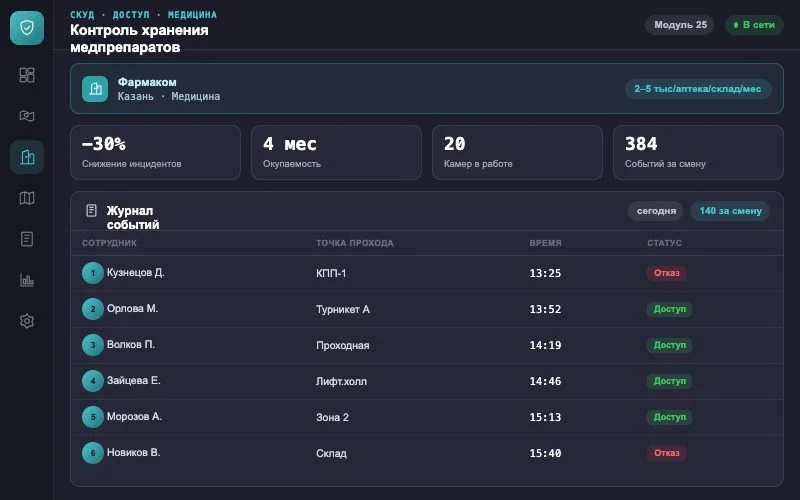This screenshot has height=500, width=800.
Task: Click the 13:25 time value
Action: pos(545,273)
